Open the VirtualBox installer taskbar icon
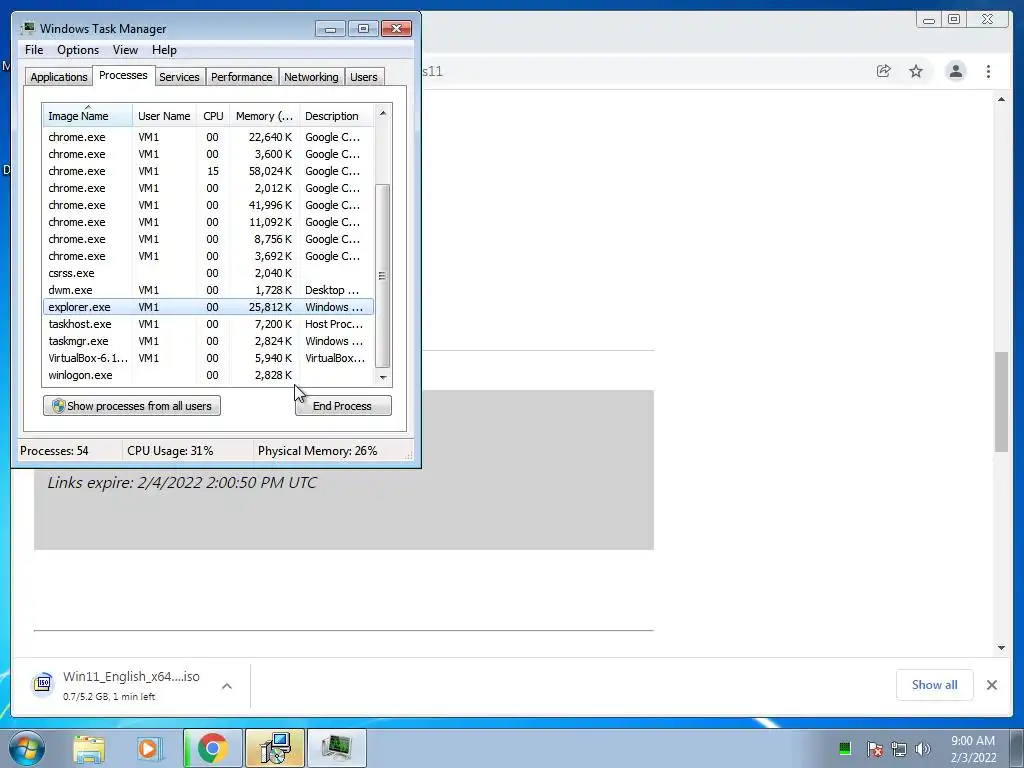The height and width of the screenshot is (768, 1024). click(x=275, y=748)
